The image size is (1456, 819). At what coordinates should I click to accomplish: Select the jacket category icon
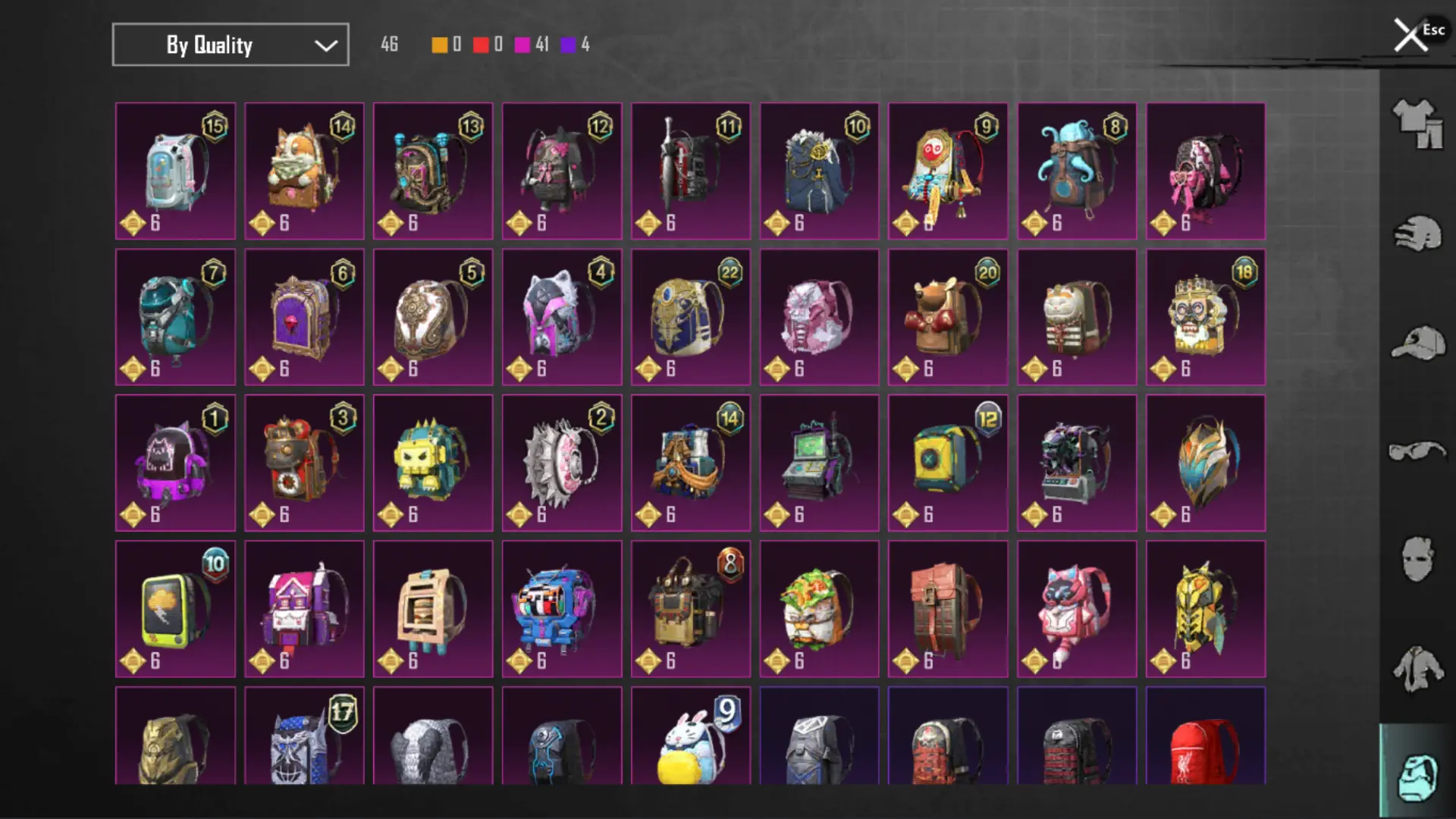click(1417, 669)
